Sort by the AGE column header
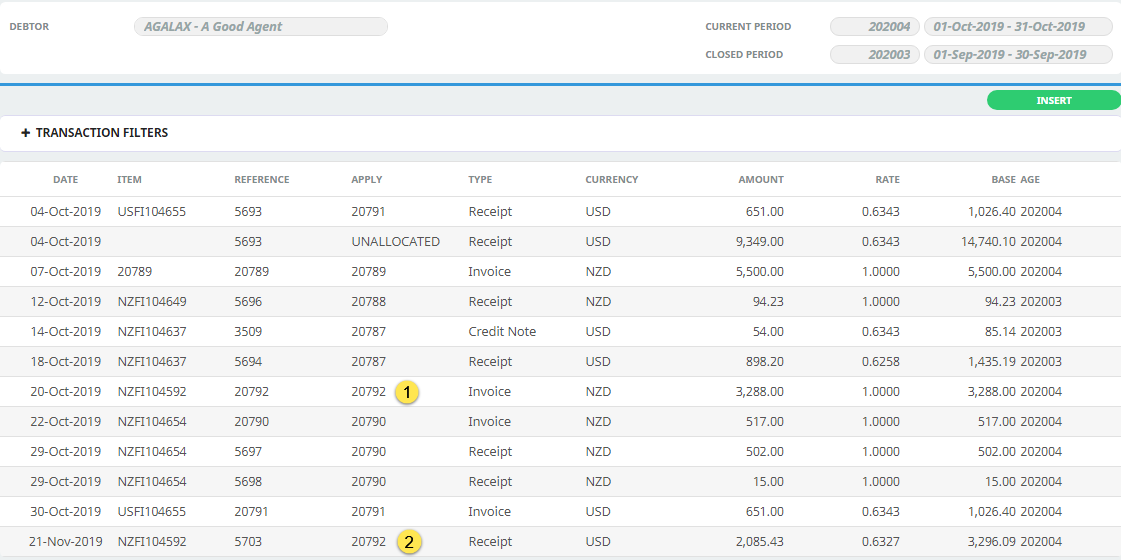1121x560 pixels. click(1030, 180)
